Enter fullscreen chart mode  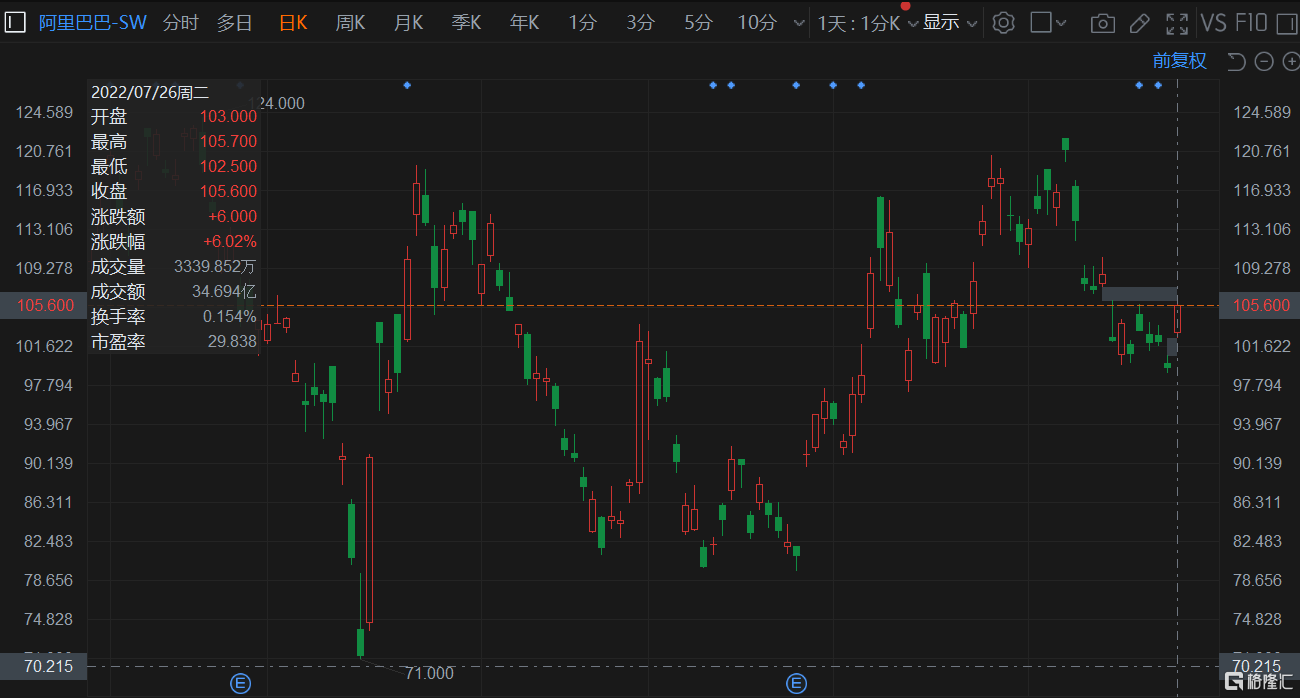coord(1177,23)
